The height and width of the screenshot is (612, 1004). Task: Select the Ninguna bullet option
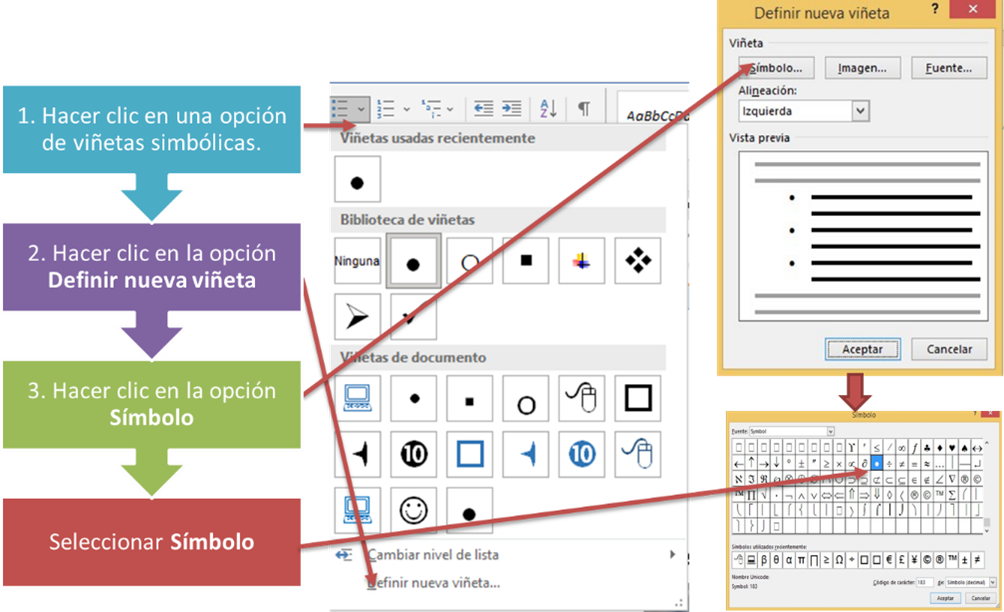click(357, 261)
